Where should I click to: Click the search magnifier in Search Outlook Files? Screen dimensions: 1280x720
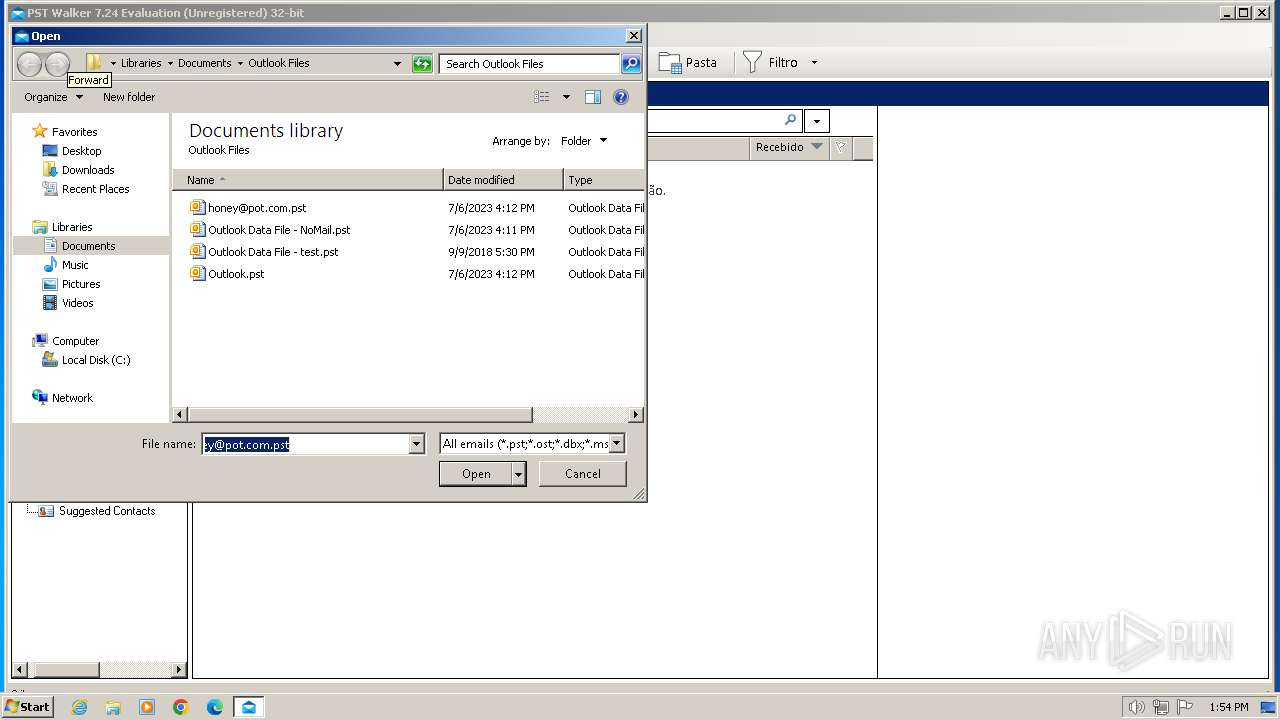[630, 63]
